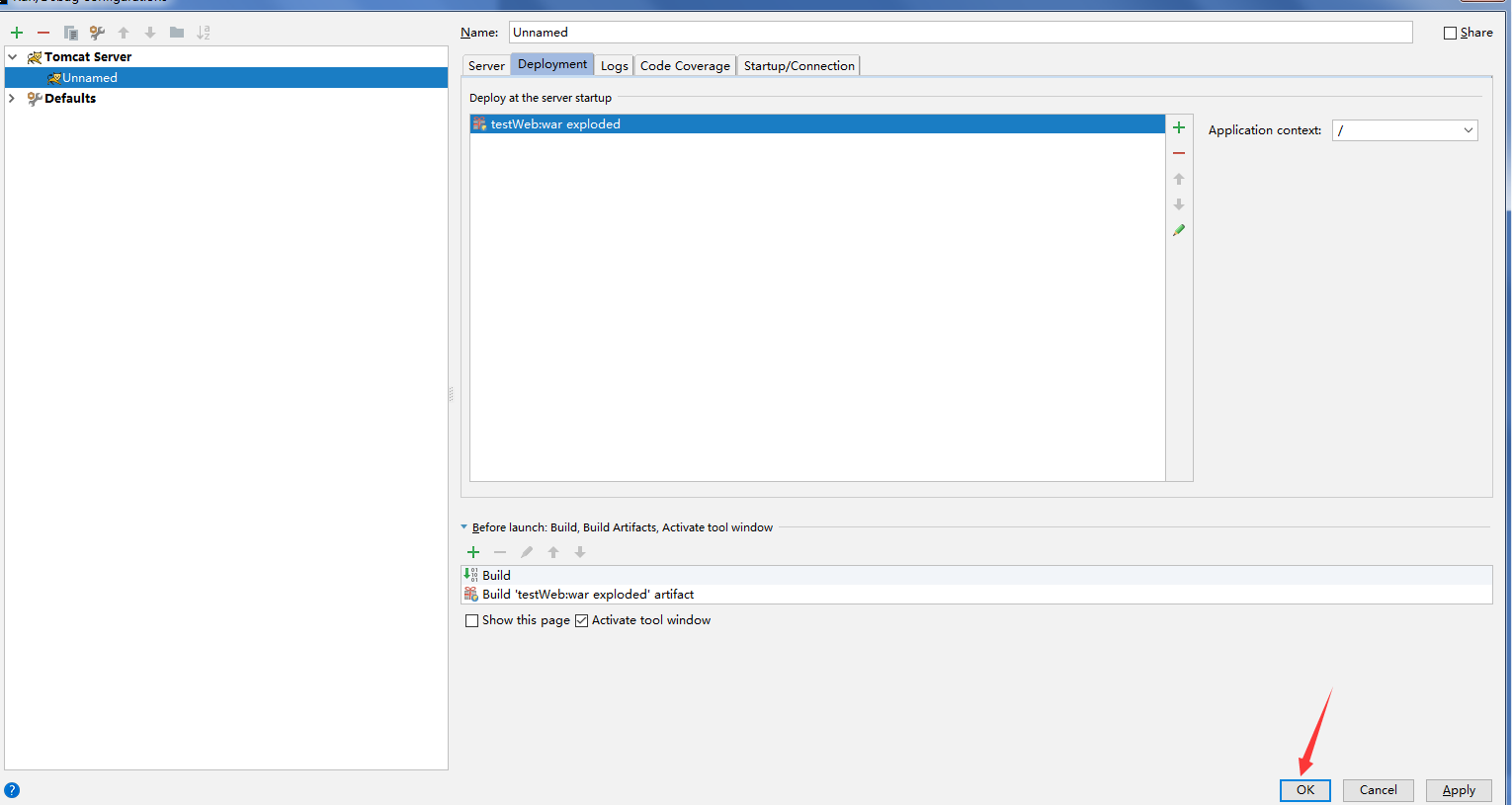Expand the Defaults tree node
Viewport: 1512px width, 805px height.
[x=12, y=99]
